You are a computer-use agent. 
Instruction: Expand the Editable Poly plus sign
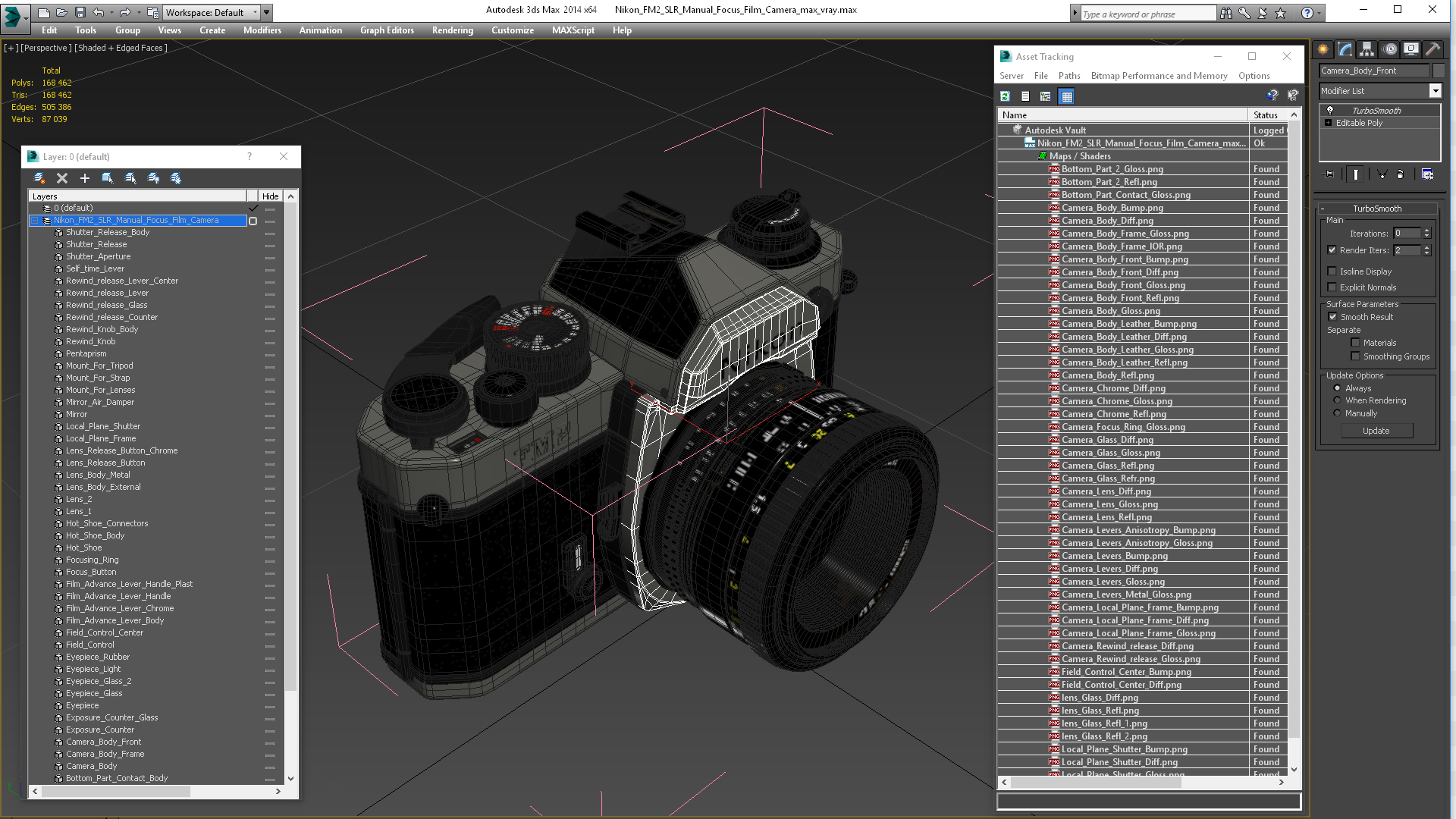pos(1329,123)
